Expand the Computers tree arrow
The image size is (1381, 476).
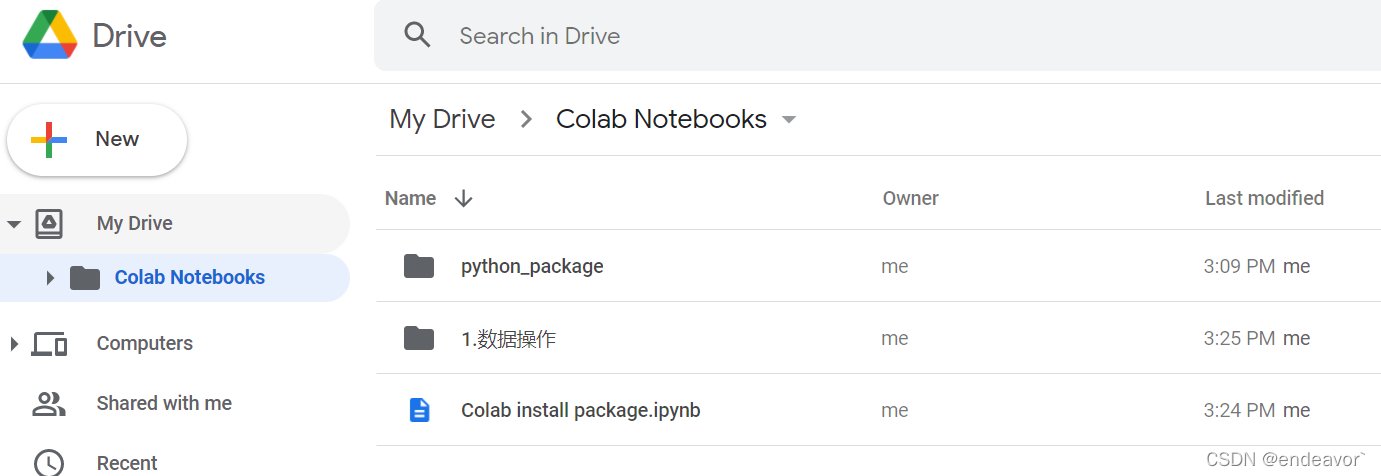pyautogui.click(x=14, y=344)
